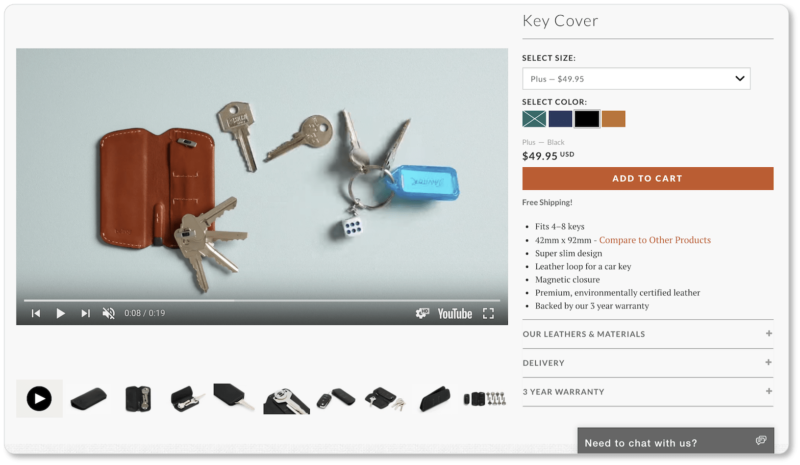The width and height of the screenshot is (800, 465).
Task: Select the sold-out teal color swatch
Action: [534, 119]
